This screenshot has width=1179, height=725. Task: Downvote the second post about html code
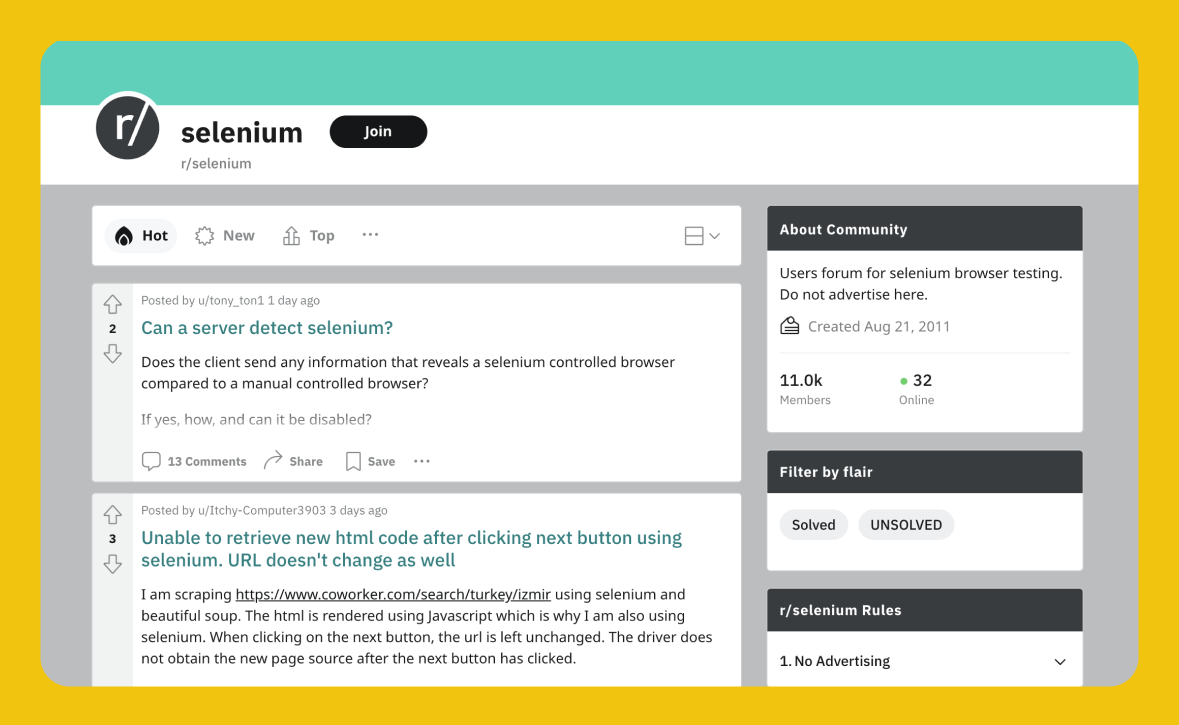point(112,564)
